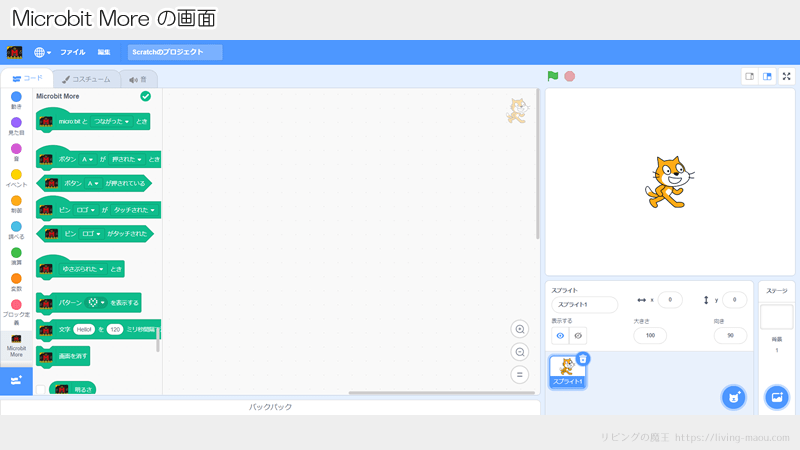
Task: Click the Microbit More logo at top left
Action: [14, 52]
